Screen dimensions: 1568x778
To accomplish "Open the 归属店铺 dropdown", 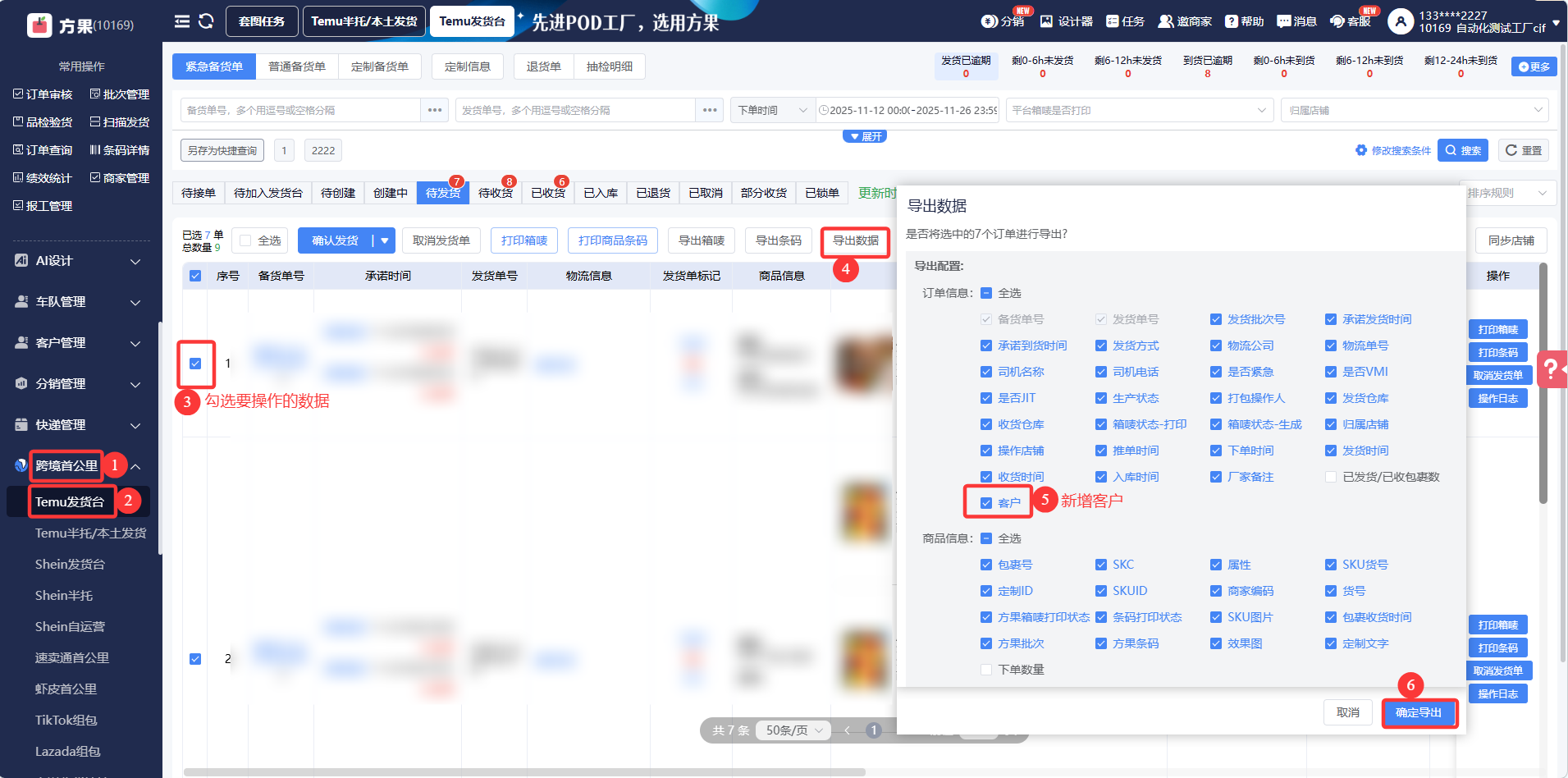I will tap(1415, 110).
